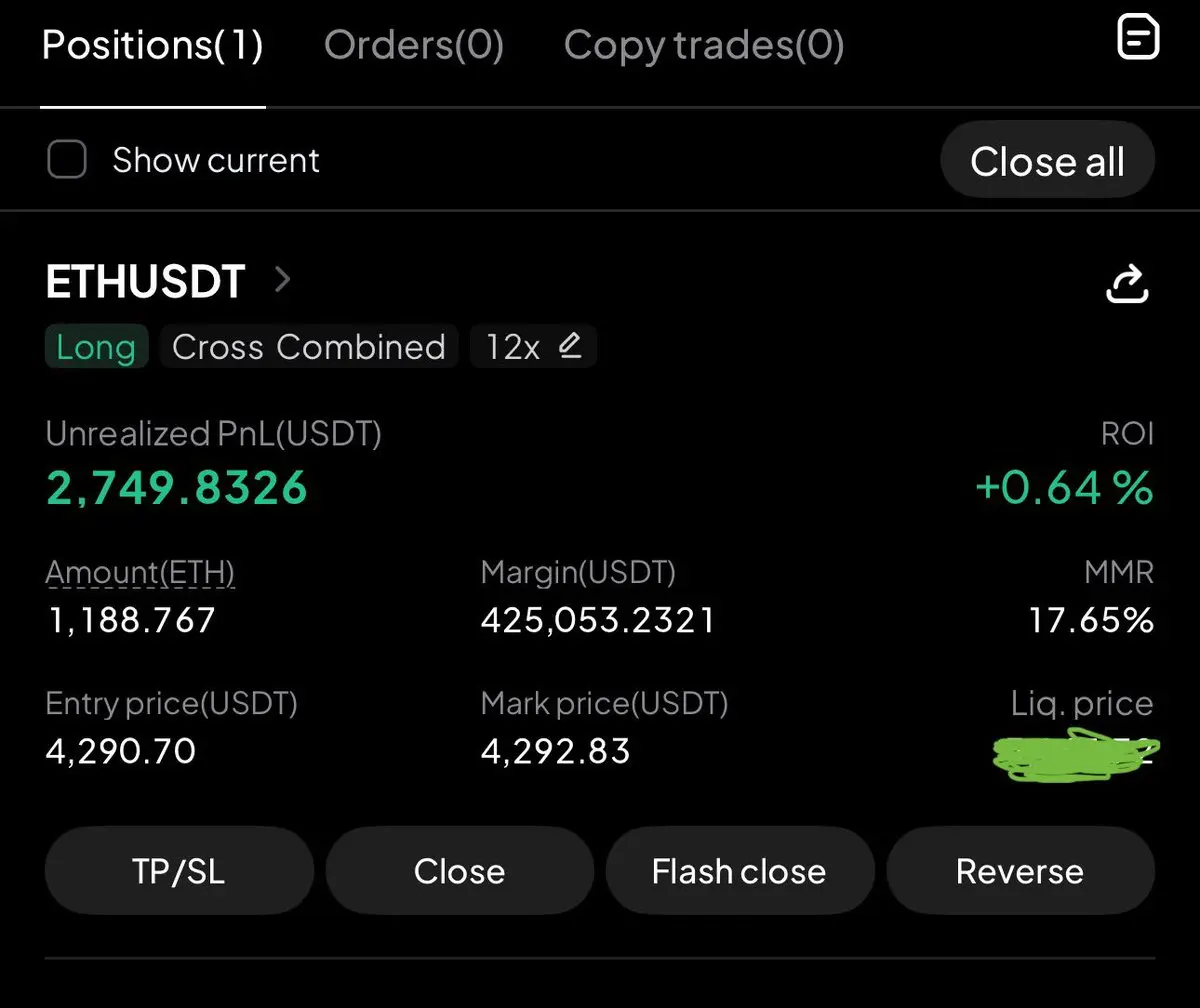Tap the ETHUSDT pair name
1200x1008 pixels.
click(146, 282)
